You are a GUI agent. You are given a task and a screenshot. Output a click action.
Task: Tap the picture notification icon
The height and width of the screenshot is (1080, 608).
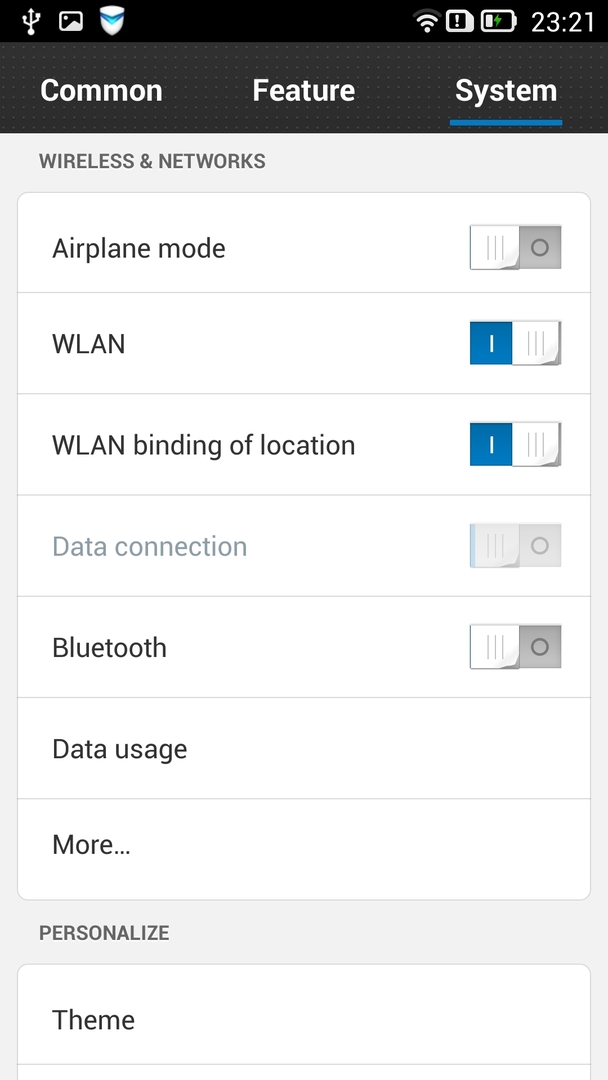tap(71, 20)
